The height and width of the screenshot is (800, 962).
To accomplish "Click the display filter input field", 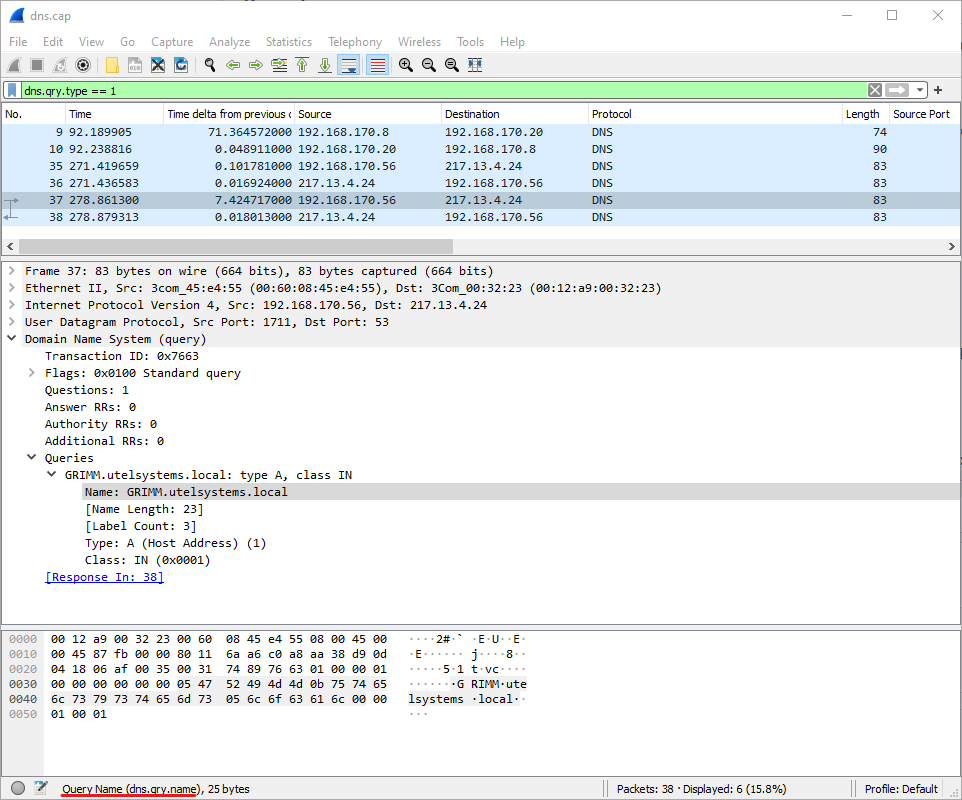I will (440, 90).
